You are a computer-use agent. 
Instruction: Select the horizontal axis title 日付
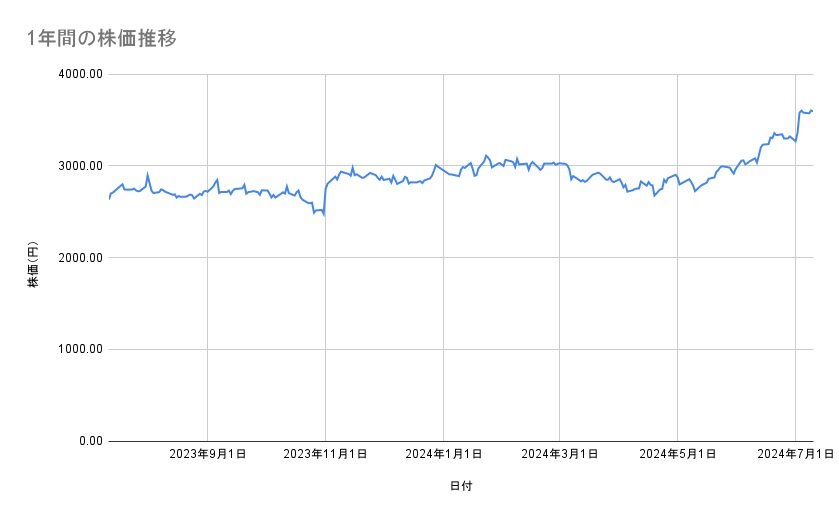click(x=461, y=487)
